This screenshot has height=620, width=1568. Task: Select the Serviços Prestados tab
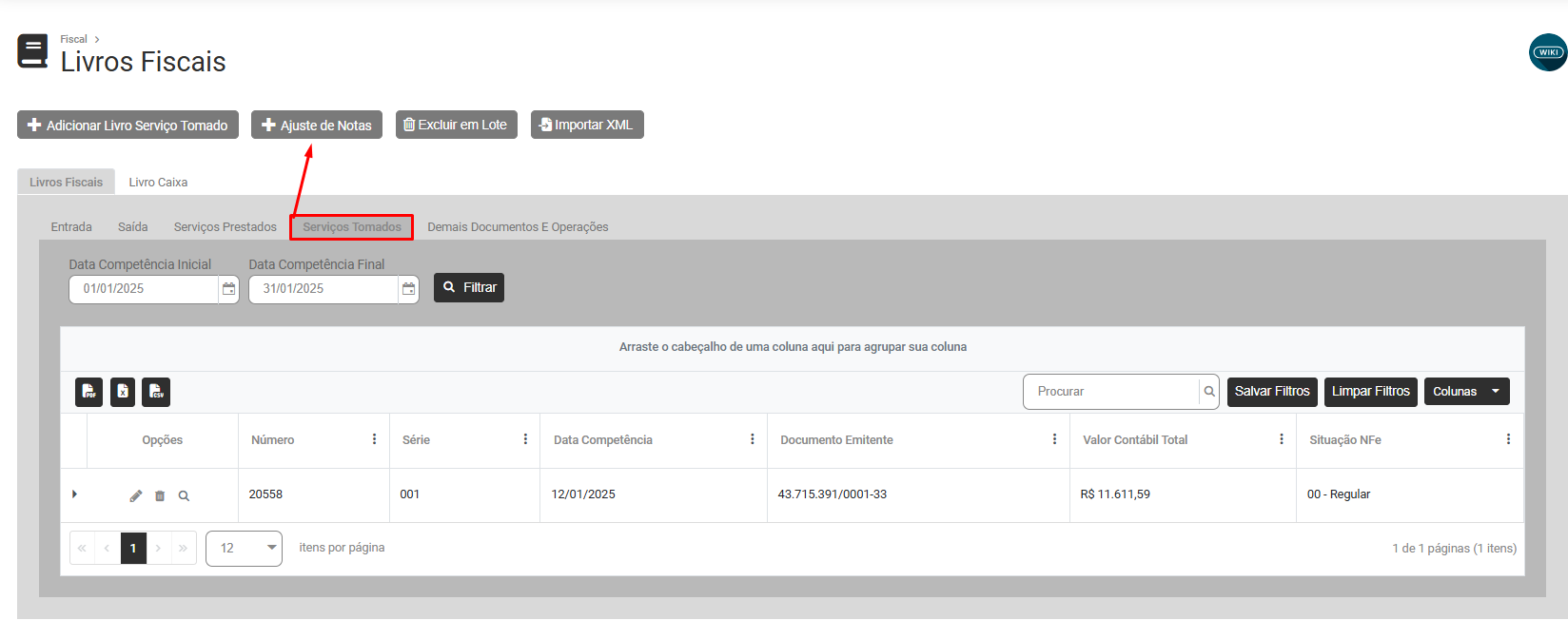pos(225,227)
